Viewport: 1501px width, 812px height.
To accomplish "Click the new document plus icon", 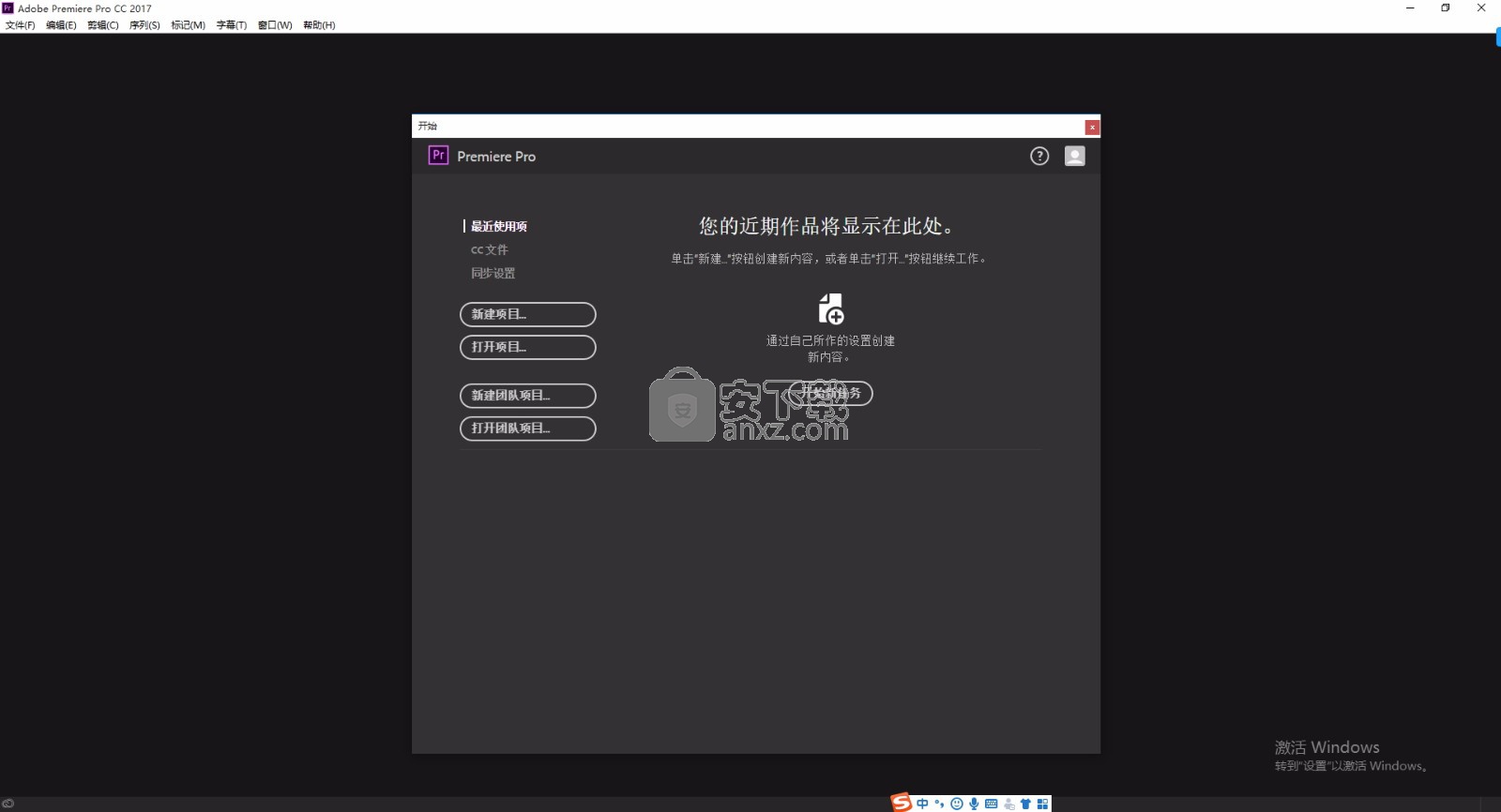I will click(831, 308).
